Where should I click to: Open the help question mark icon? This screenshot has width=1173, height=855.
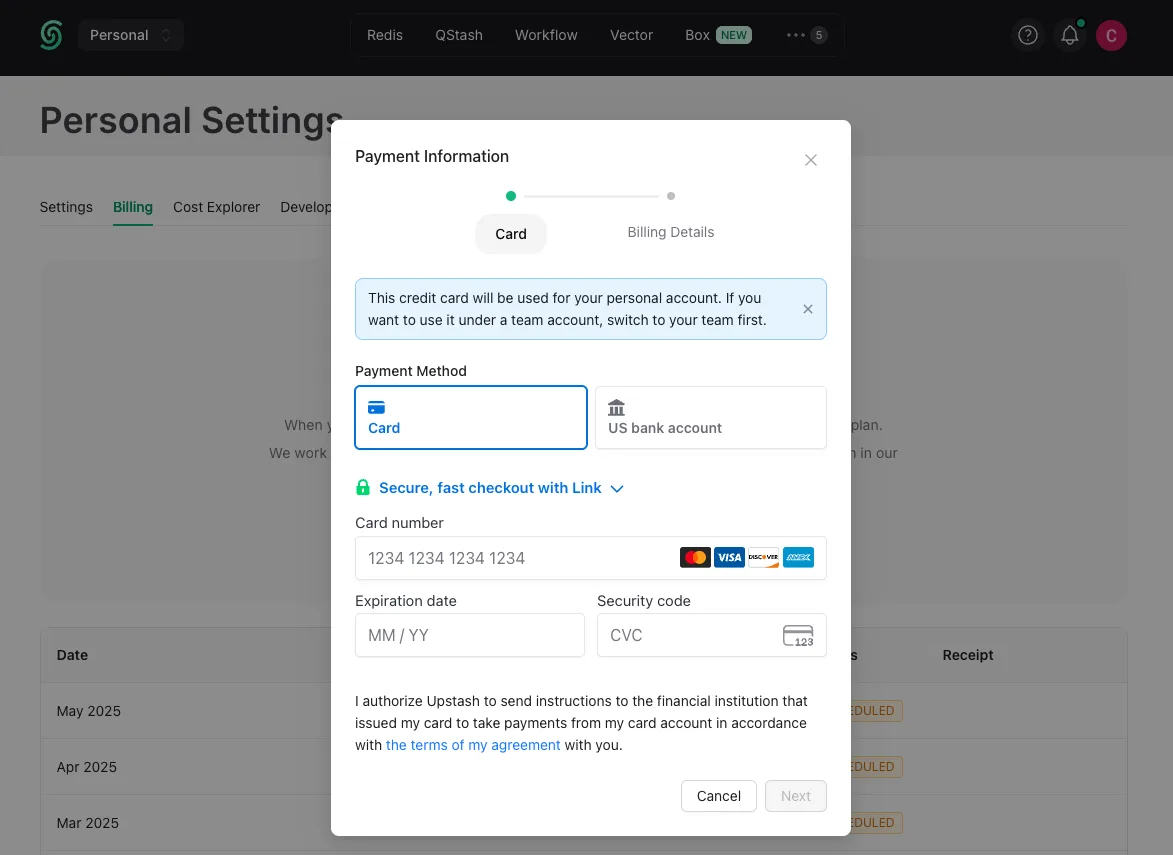[1028, 35]
